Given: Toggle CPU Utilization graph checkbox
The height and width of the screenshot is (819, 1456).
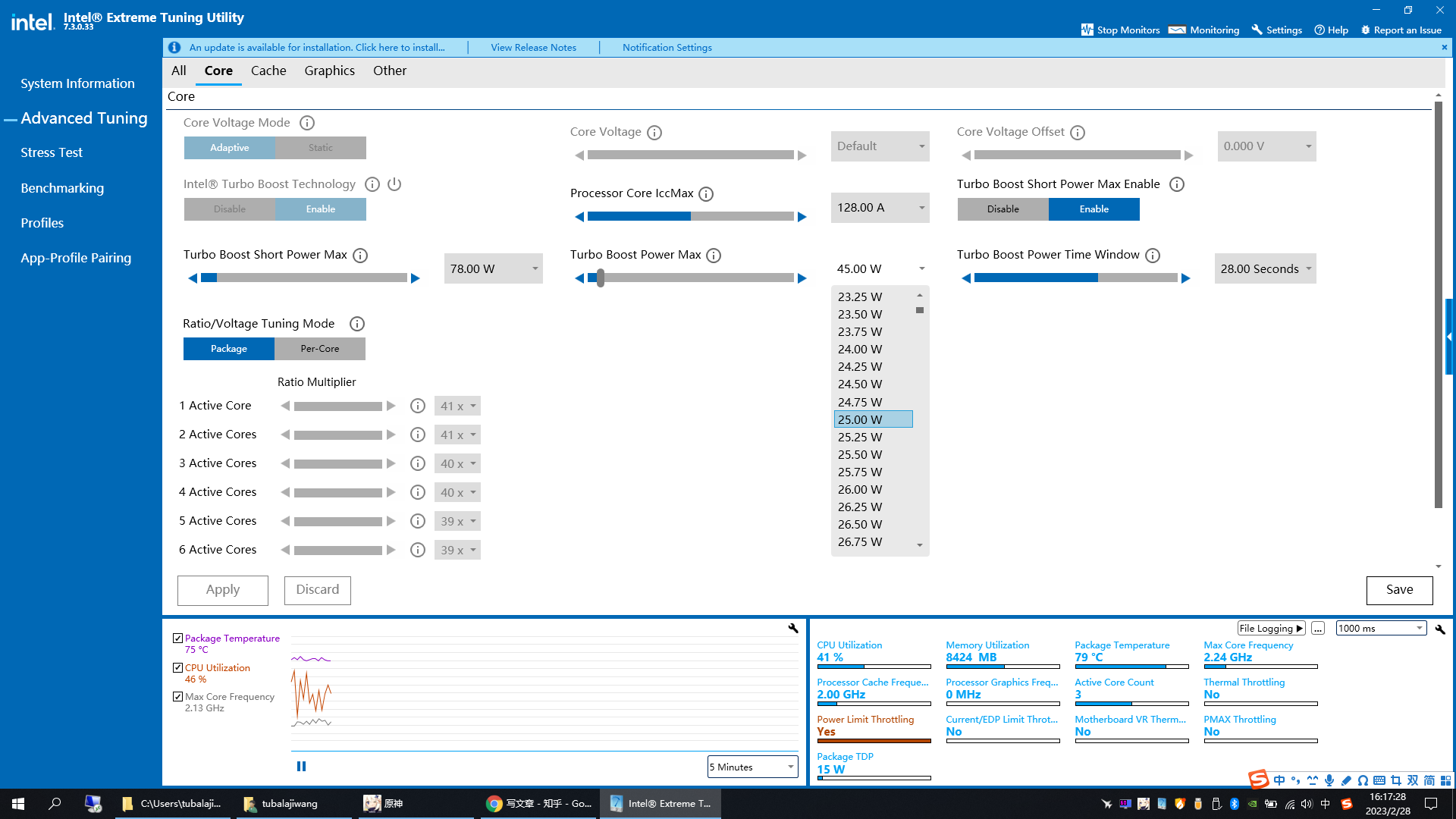Looking at the screenshot, I should [177, 668].
